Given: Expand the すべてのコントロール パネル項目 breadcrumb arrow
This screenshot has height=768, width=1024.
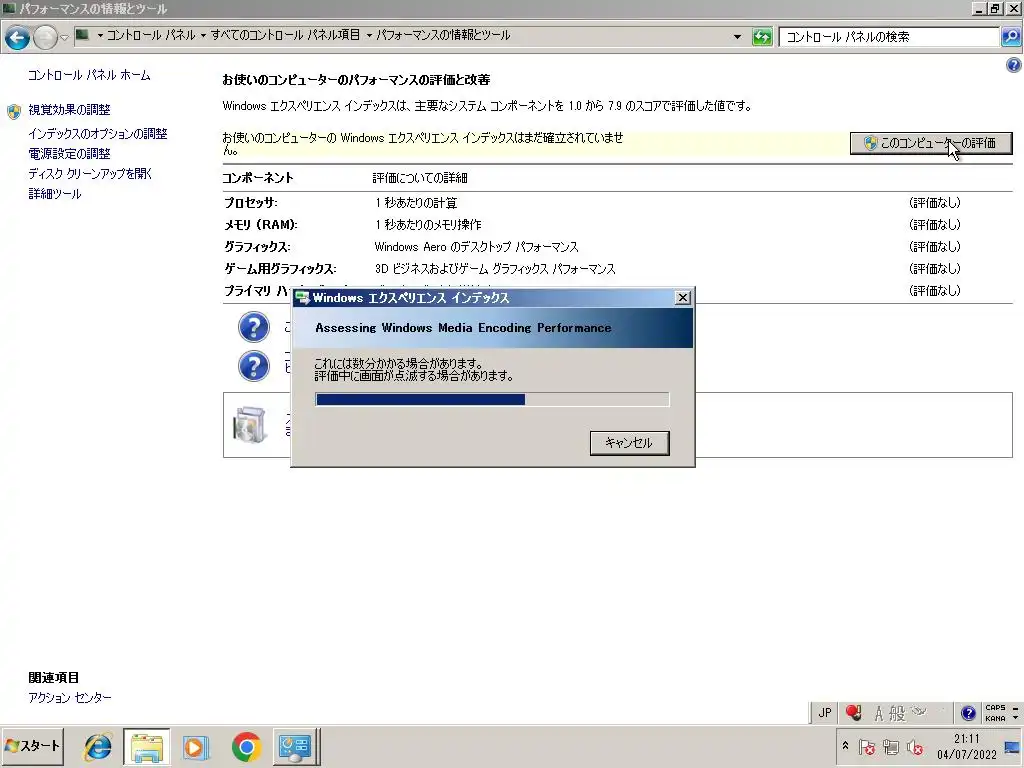Looking at the screenshot, I should tap(203, 35).
